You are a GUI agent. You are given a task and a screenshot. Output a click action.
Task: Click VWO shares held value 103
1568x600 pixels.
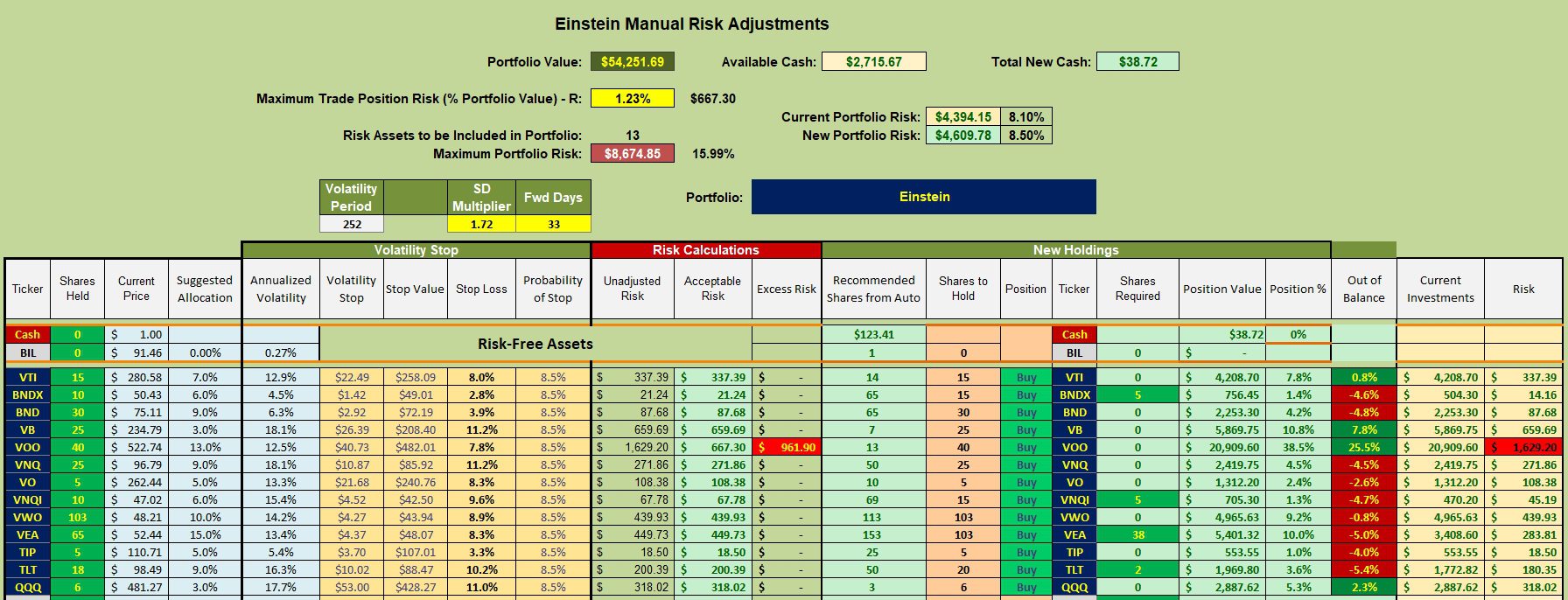(77, 517)
